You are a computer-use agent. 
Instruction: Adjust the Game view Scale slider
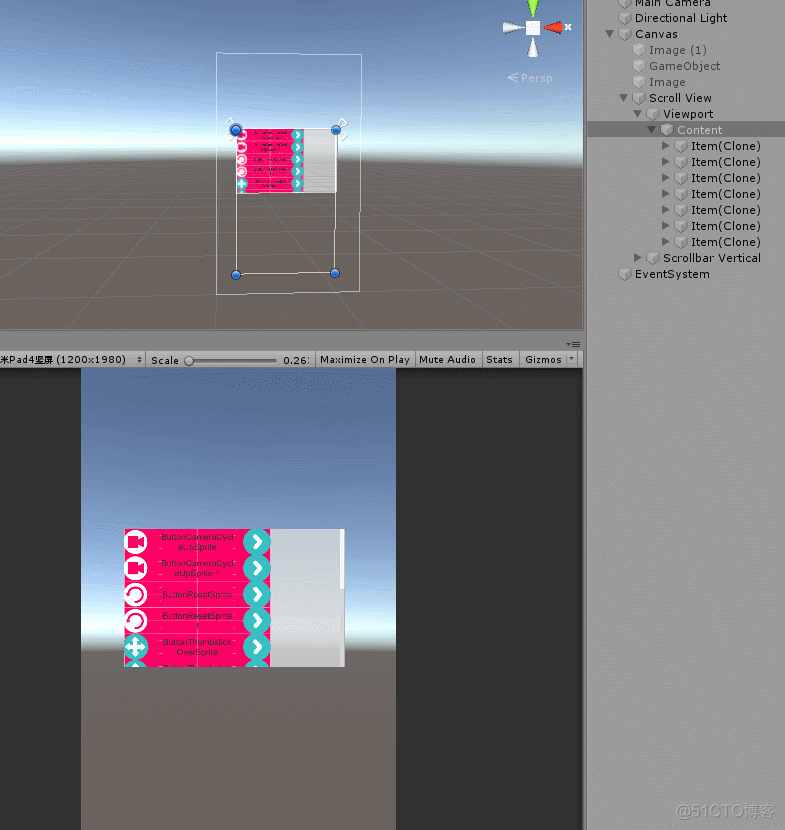[231, 360]
